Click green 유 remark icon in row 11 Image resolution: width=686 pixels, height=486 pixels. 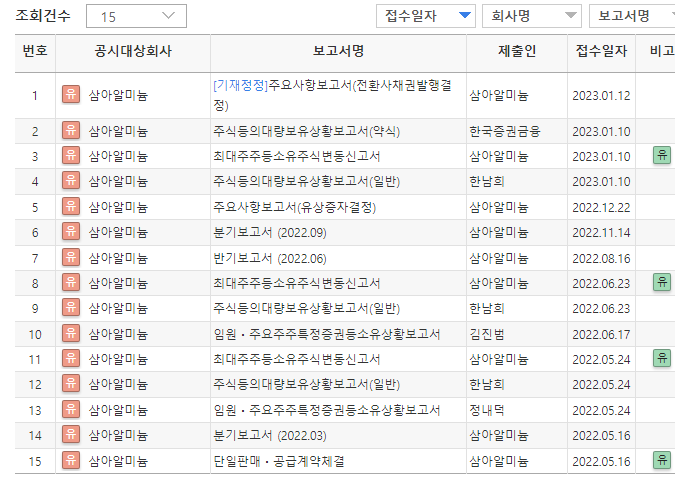click(x=662, y=358)
